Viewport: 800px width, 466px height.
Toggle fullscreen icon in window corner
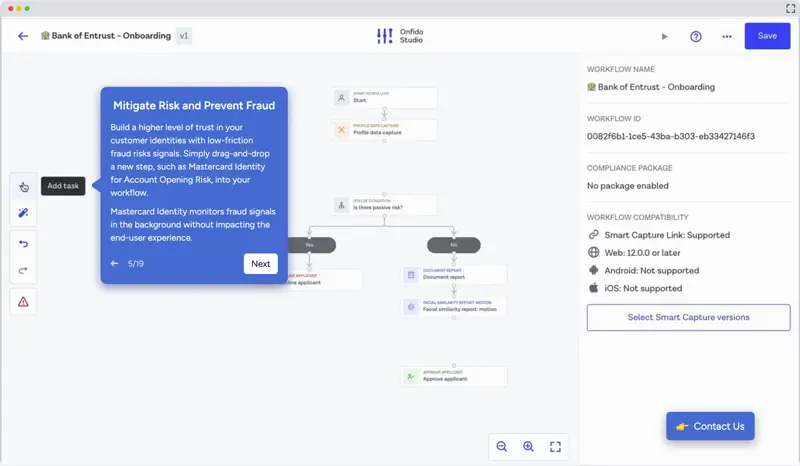click(790, 8)
